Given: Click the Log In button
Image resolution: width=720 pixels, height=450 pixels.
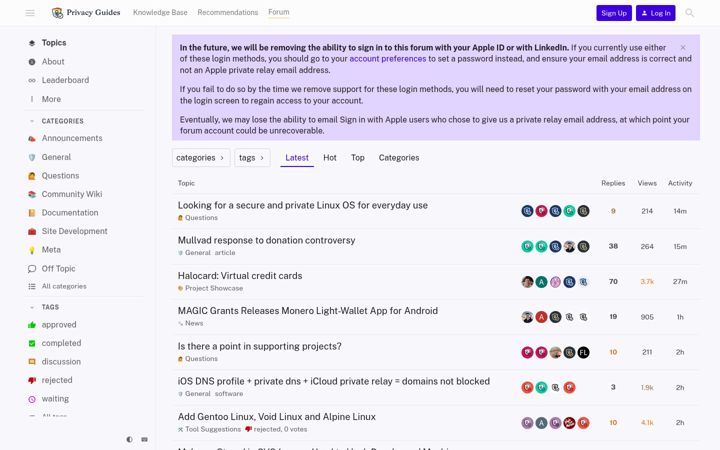Looking at the screenshot, I should tap(655, 13).
